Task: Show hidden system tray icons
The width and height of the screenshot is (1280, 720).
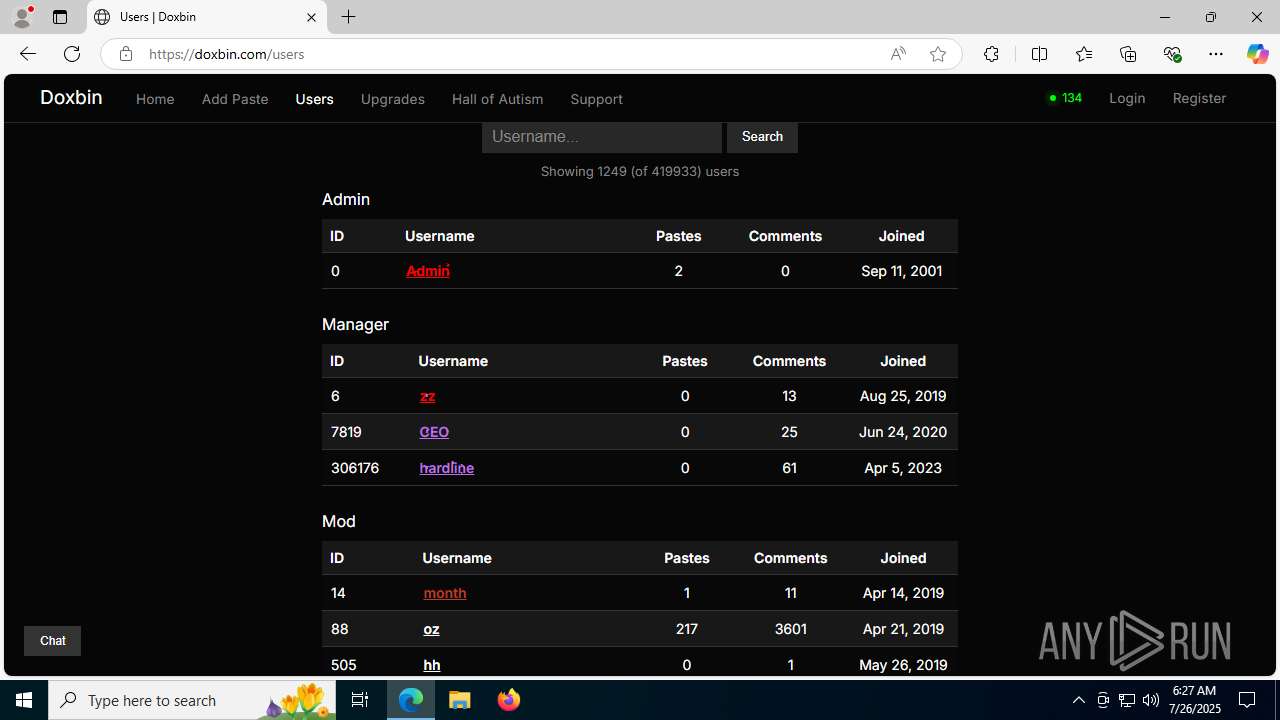Action: (x=1078, y=700)
